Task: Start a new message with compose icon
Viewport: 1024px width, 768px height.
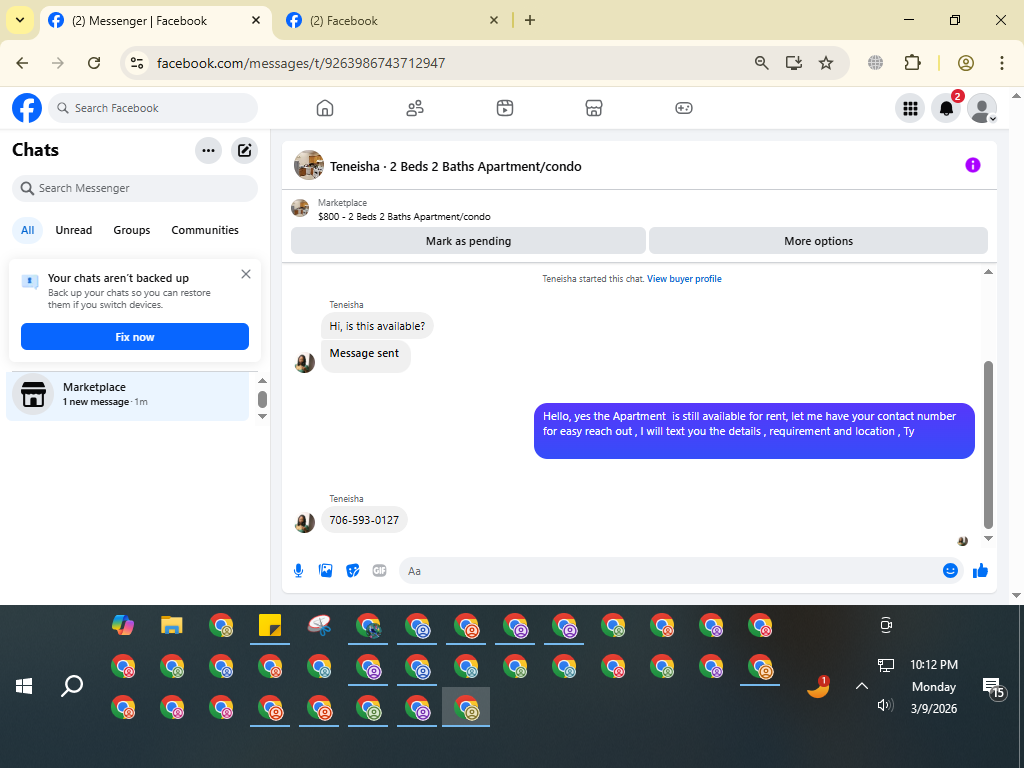Action: [x=244, y=150]
